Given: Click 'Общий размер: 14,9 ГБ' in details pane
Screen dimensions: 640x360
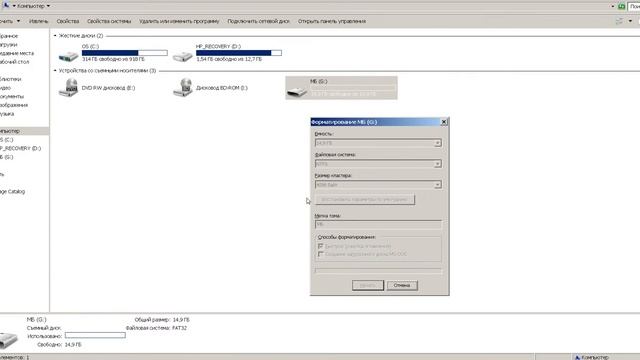Looking at the screenshot, I should tap(162, 320).
